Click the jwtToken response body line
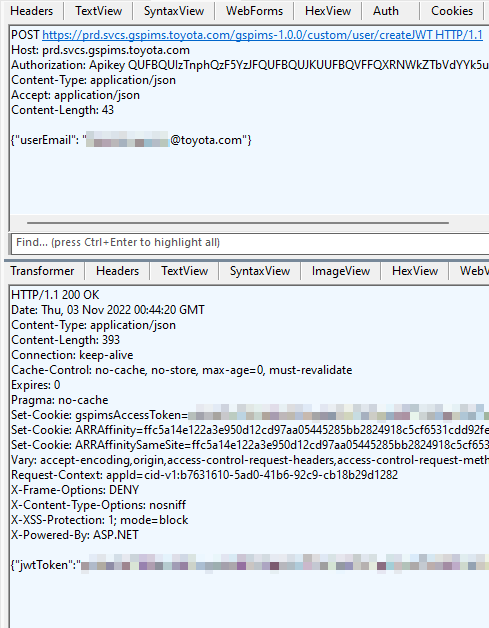Image resolution: width=489 pixels, height=628 pixels. pyautogui.click(x=250, y=565)
